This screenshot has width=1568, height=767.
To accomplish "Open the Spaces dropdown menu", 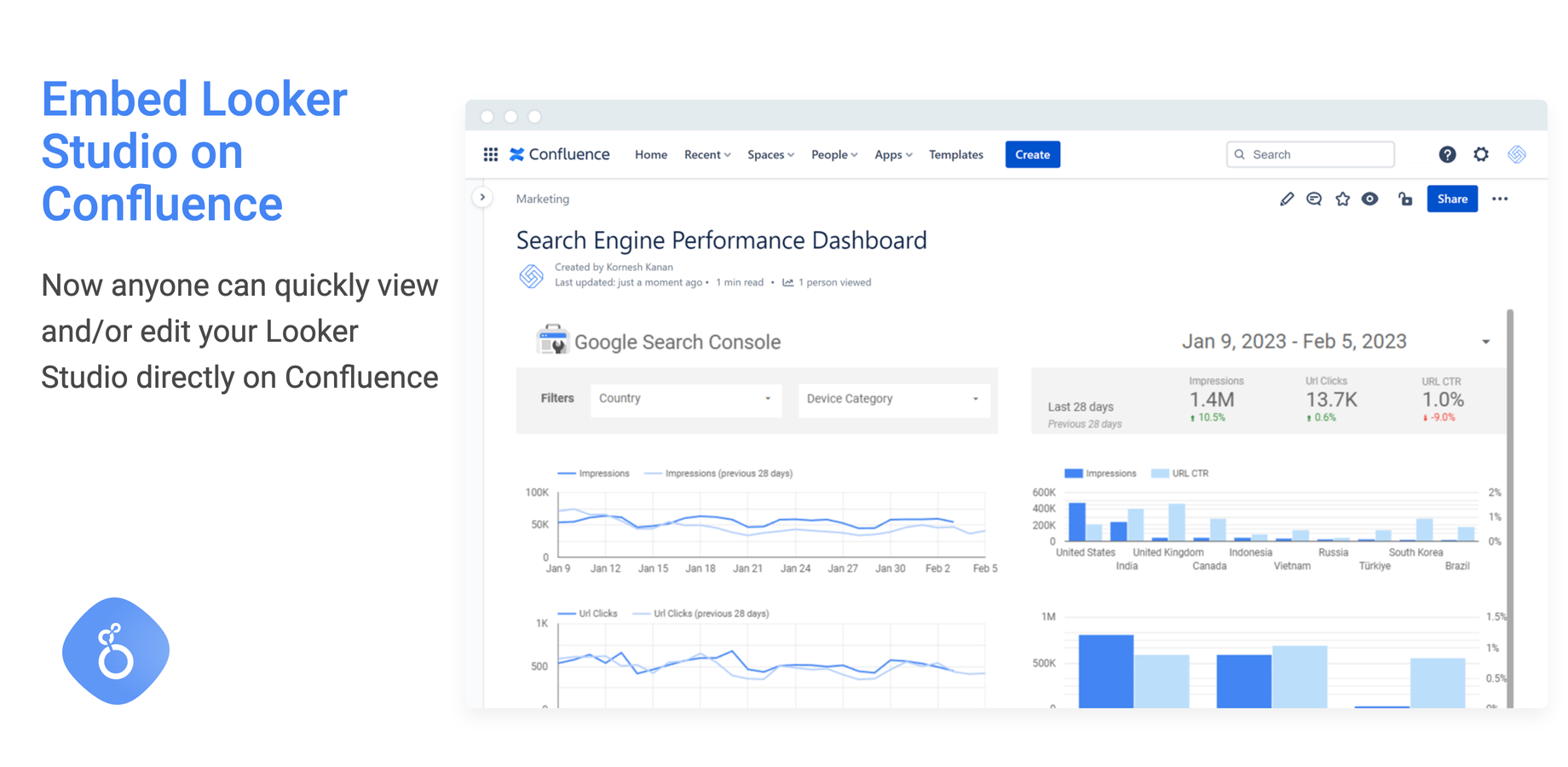I will click(770, 155).
